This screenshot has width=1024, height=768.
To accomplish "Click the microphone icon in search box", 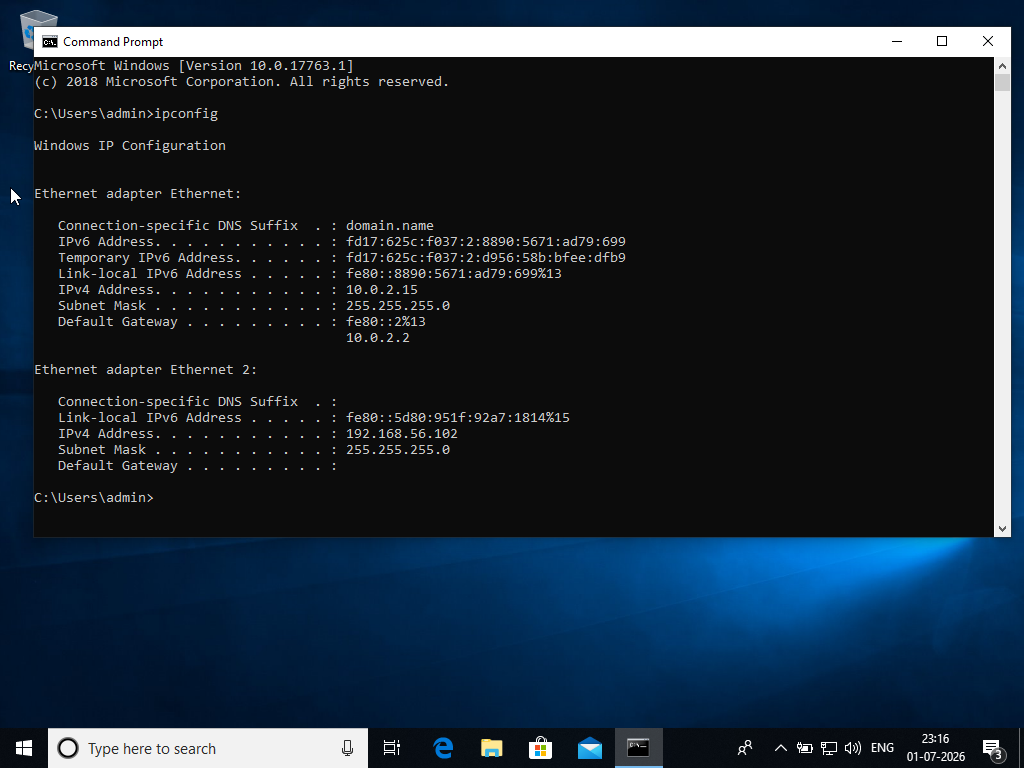I will tap(347, 748).
